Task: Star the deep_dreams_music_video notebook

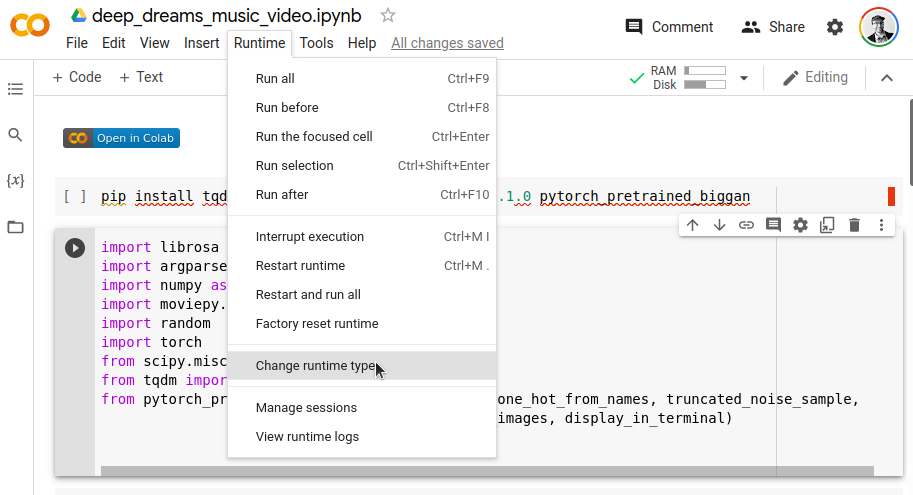Action: coord(388,16)
